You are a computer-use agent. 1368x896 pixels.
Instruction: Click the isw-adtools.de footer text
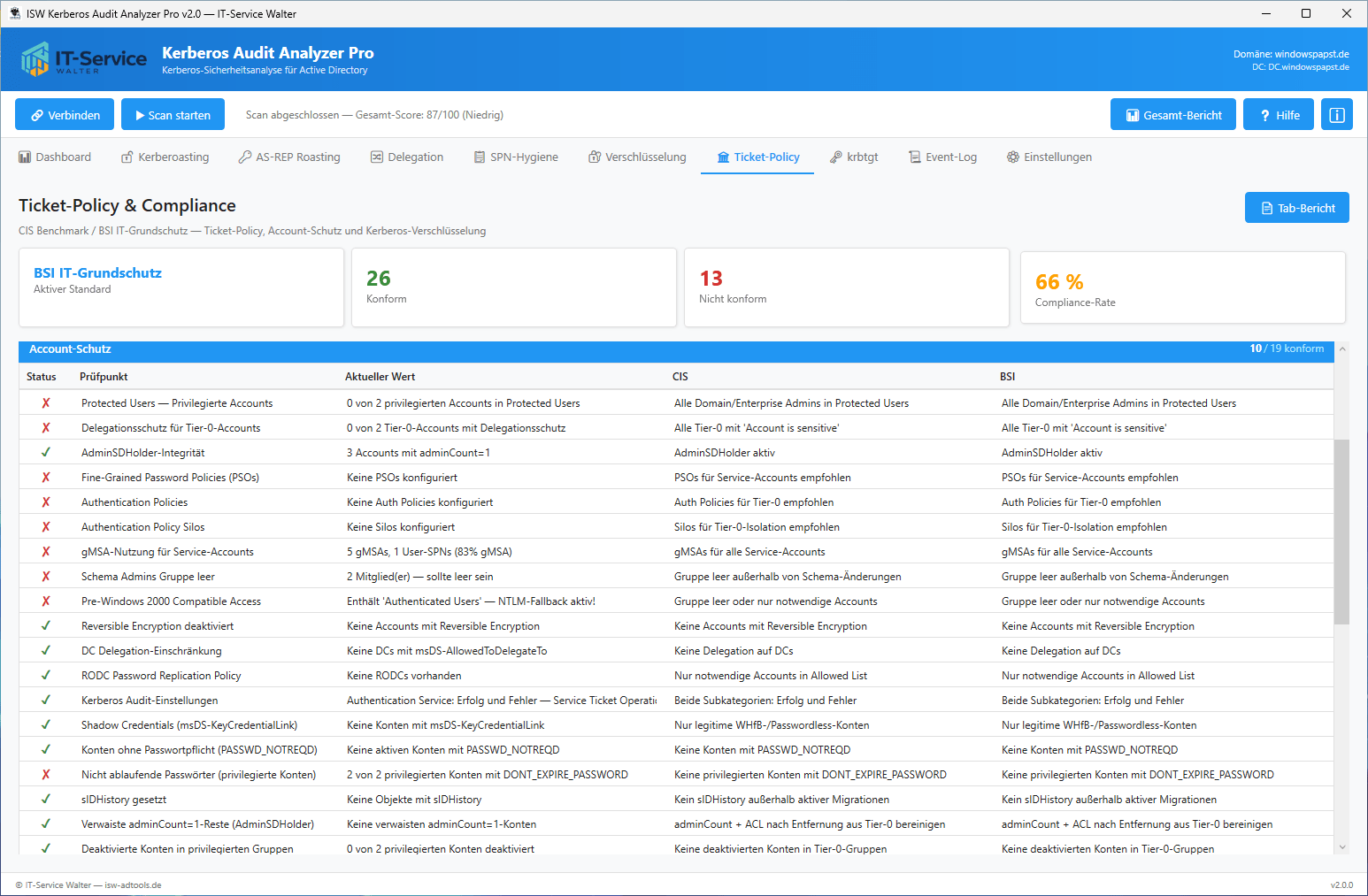click(133, 885)
